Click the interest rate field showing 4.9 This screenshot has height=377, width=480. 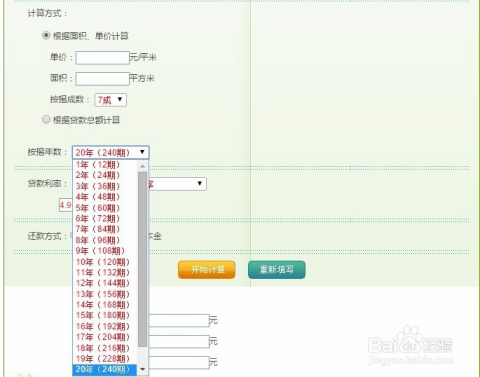(65, 205)
